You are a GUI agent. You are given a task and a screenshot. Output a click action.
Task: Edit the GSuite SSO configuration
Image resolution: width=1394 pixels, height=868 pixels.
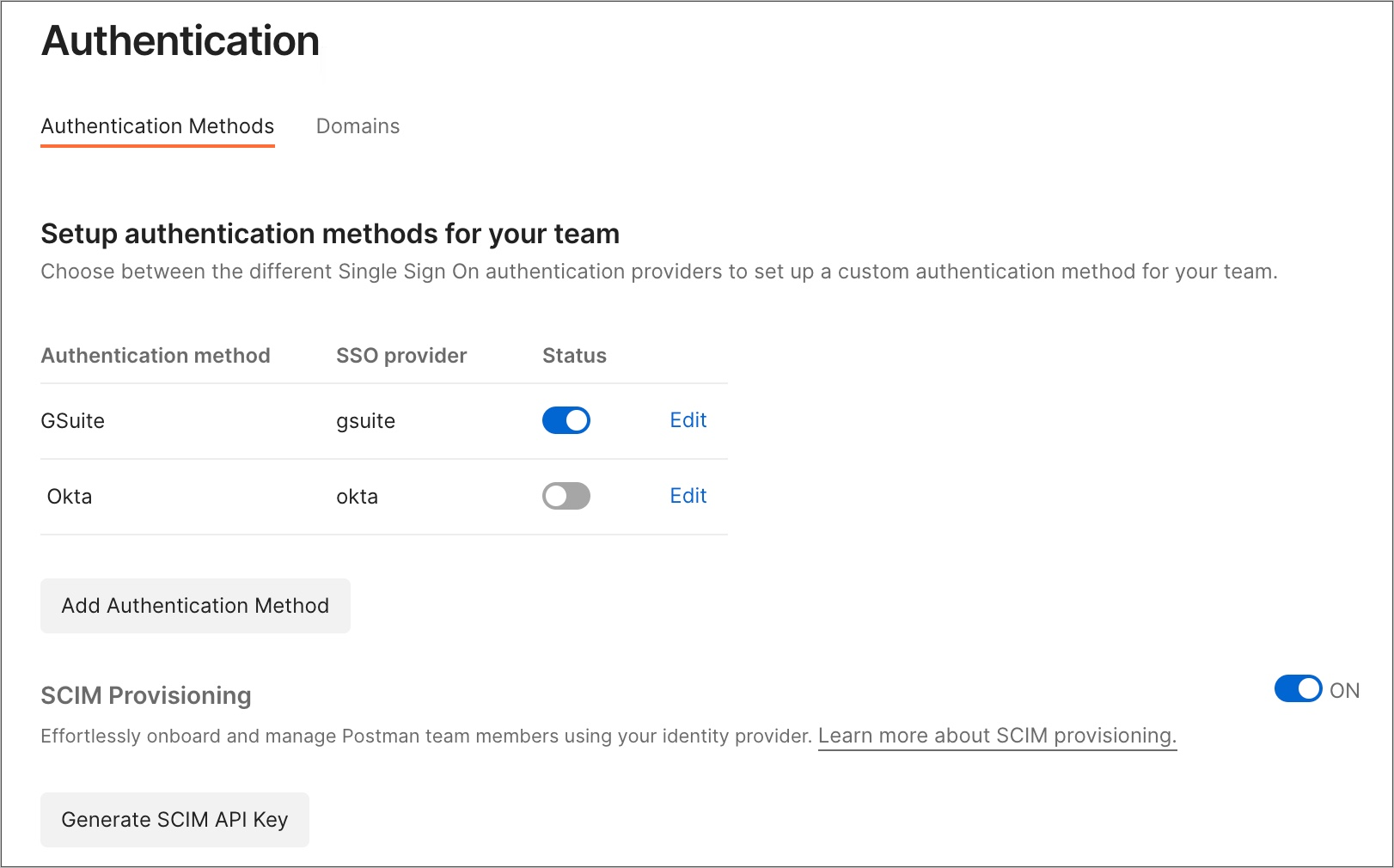point(687,420)
